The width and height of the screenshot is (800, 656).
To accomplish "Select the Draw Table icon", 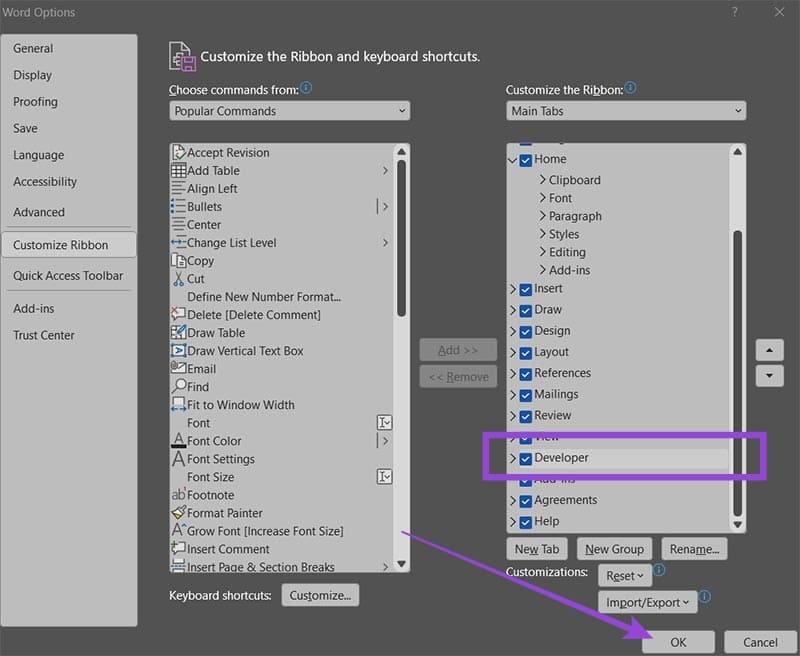I will point(178,333).
